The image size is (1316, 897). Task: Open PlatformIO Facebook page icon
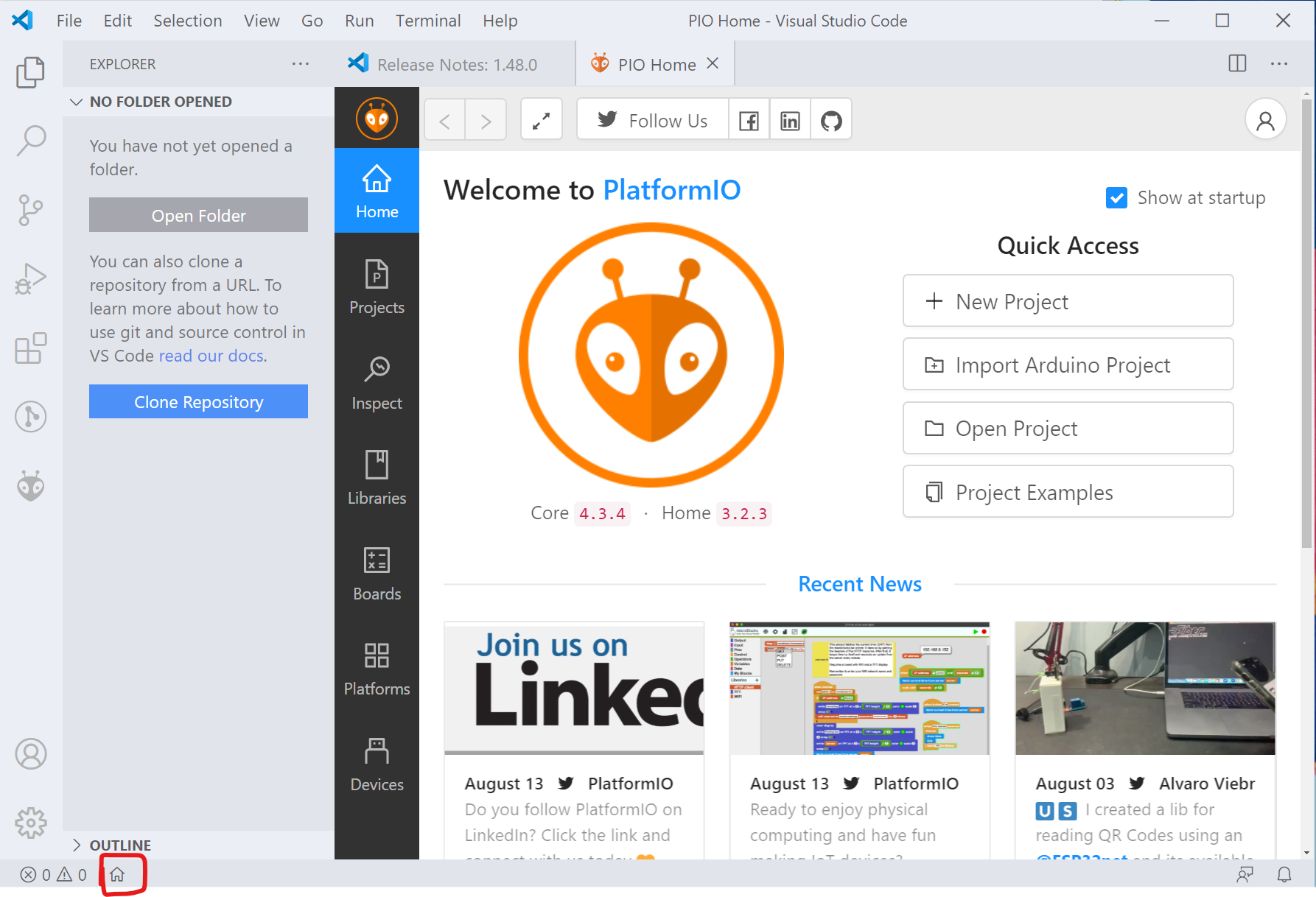pyautogui.click(x=749, y=120)
